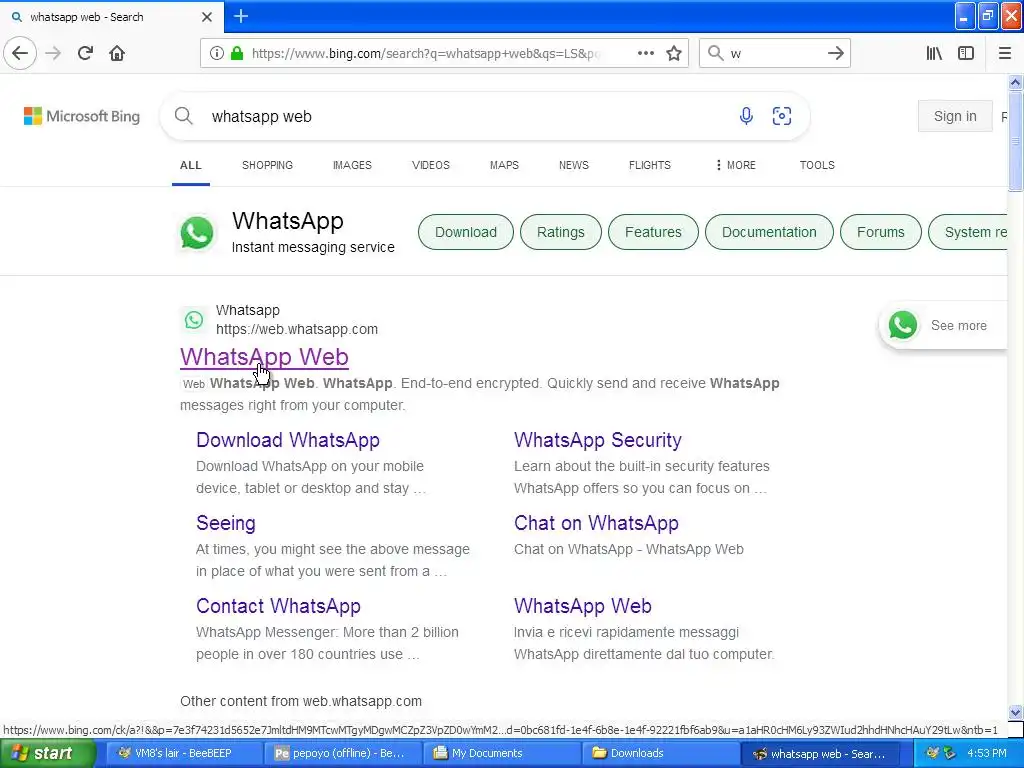Image resolution: width=1024 pixels, height=768 pixels.
Task: Bookmark this page with the star
Action: pos(674,53)
